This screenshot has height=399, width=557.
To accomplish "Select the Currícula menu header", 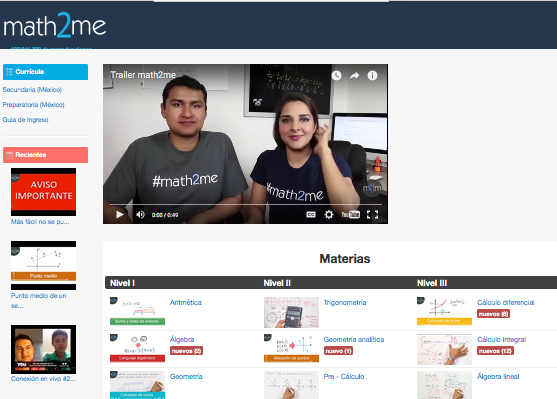I will [45, 72].
